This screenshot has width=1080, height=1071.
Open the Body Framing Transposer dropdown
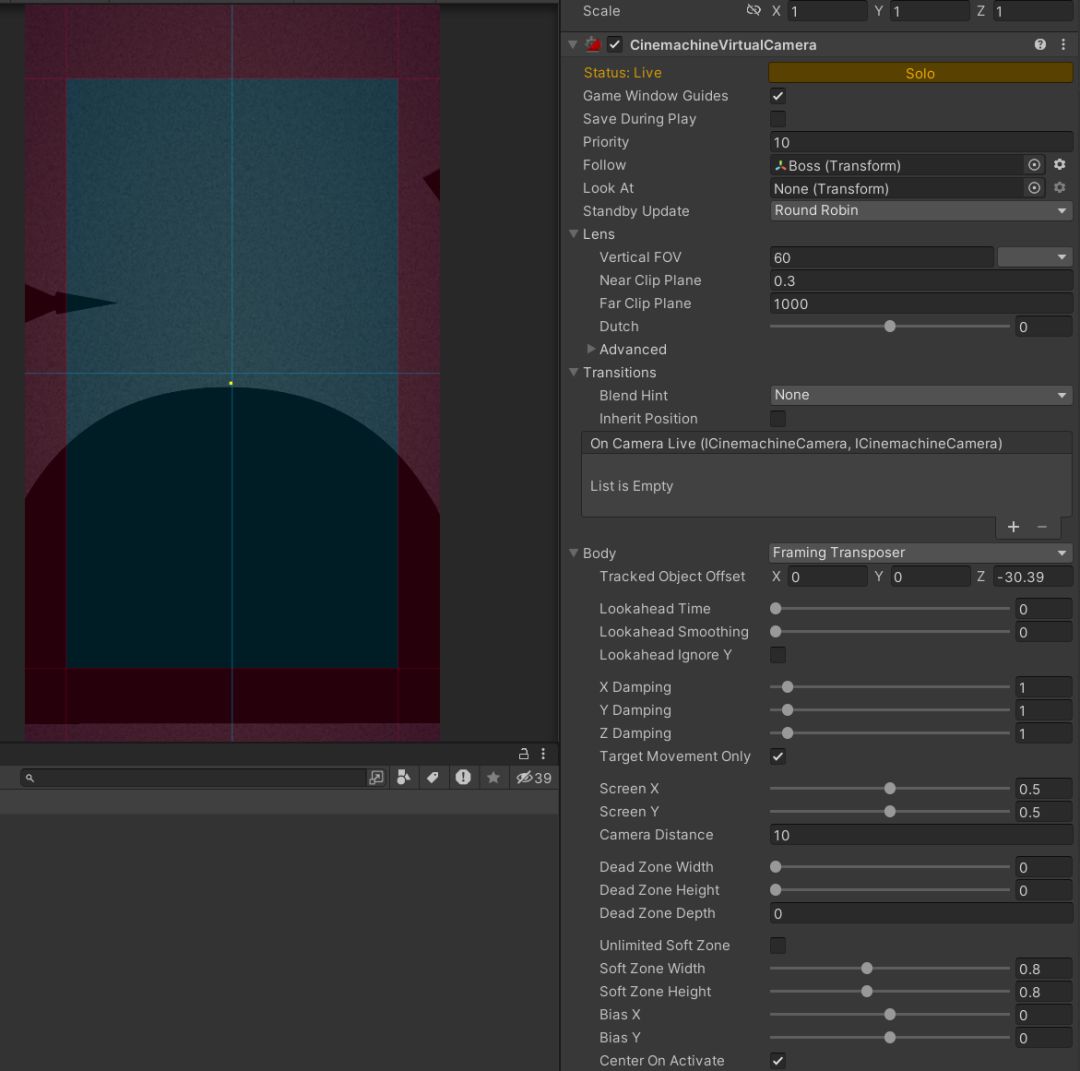(x=920, y=553)
